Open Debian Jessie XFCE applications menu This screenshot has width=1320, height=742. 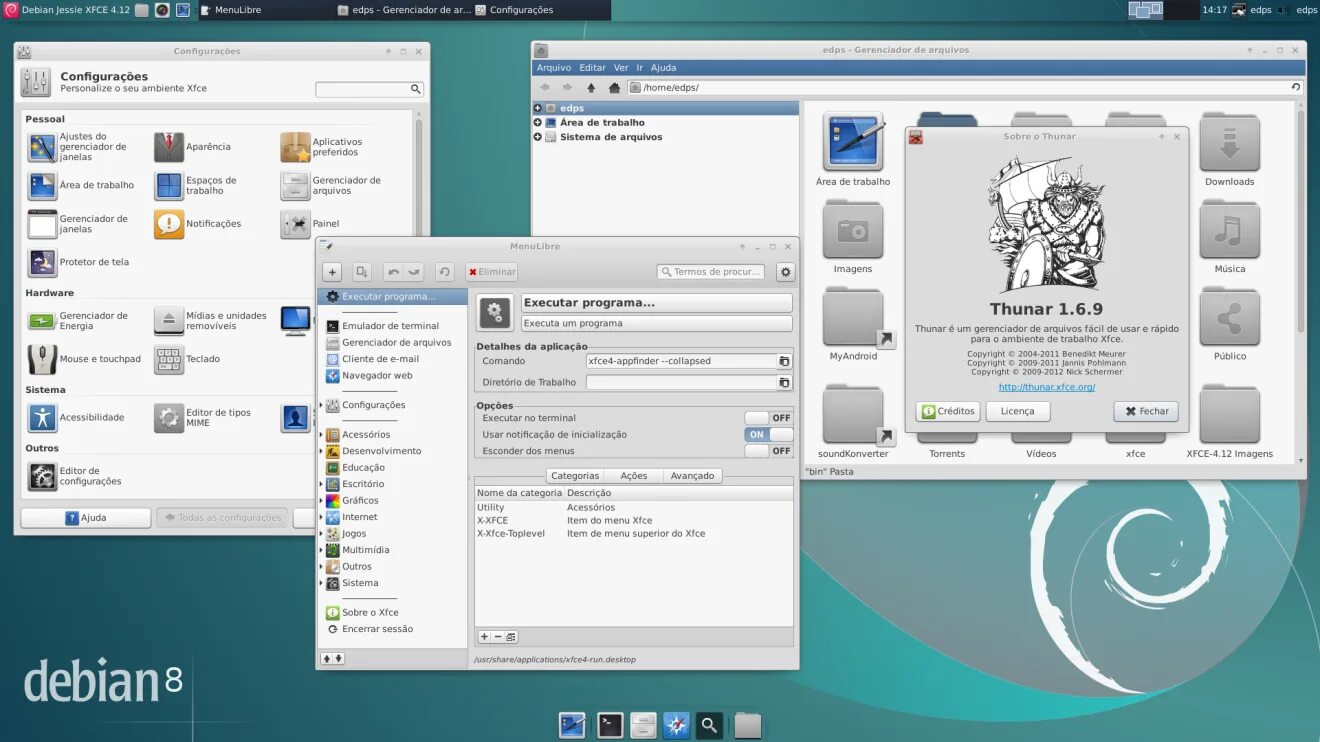[x=67, y=10]
